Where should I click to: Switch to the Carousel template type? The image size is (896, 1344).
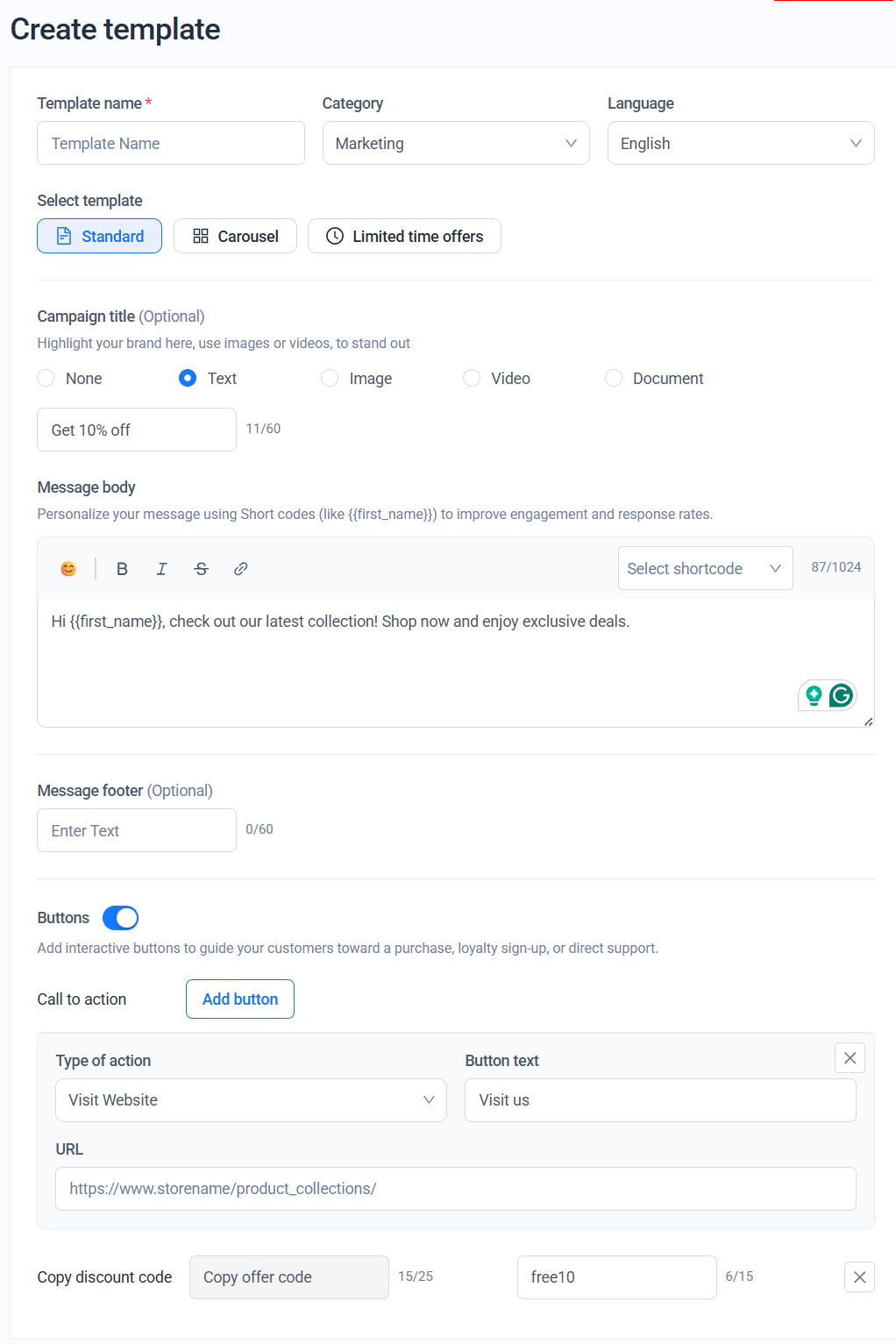[235, 237]
